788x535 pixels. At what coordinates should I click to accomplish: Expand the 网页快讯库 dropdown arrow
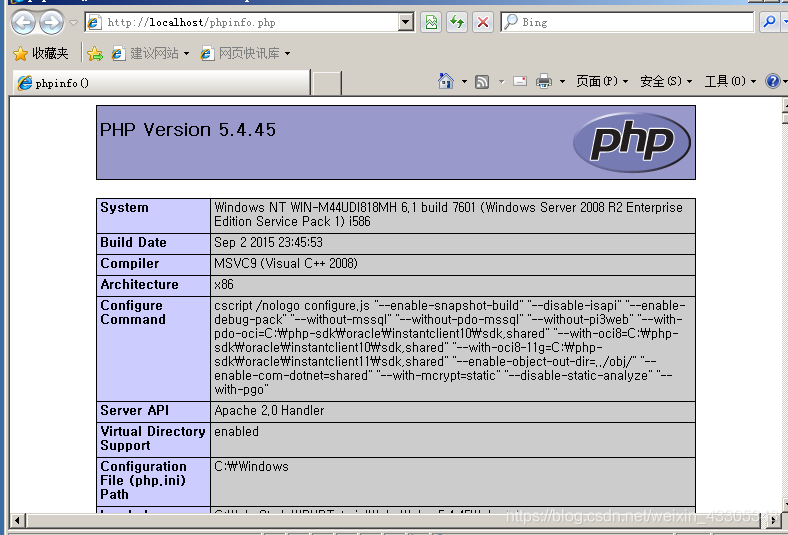click(287, 53)
